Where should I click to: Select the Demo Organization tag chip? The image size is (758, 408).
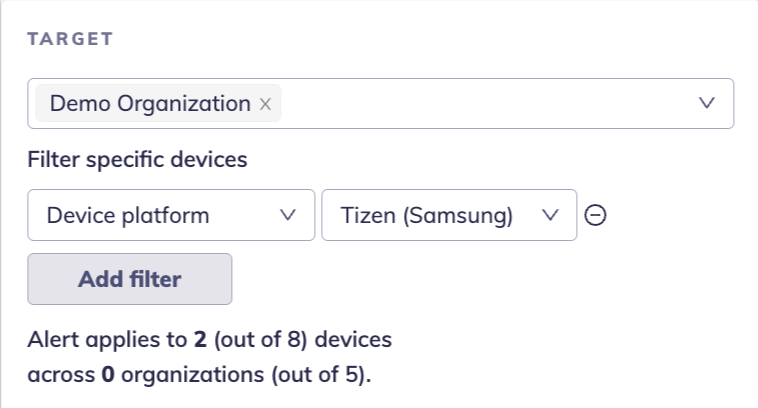(150, 104)
